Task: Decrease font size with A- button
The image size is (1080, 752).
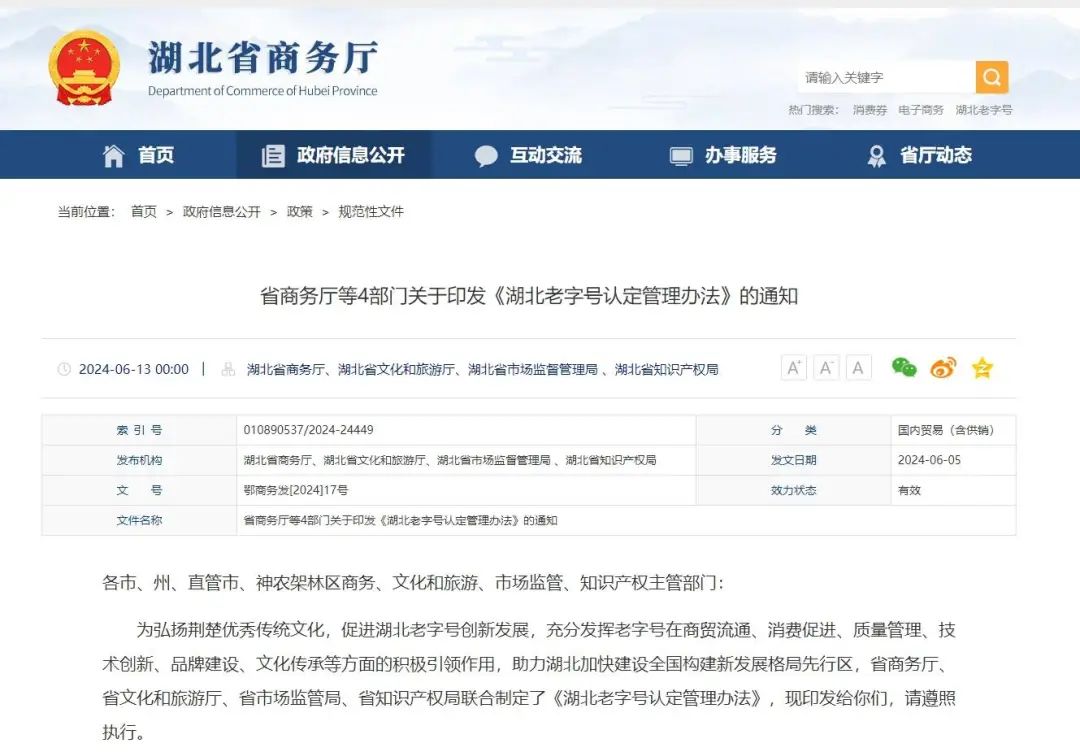Action: (x=826, y=368)
